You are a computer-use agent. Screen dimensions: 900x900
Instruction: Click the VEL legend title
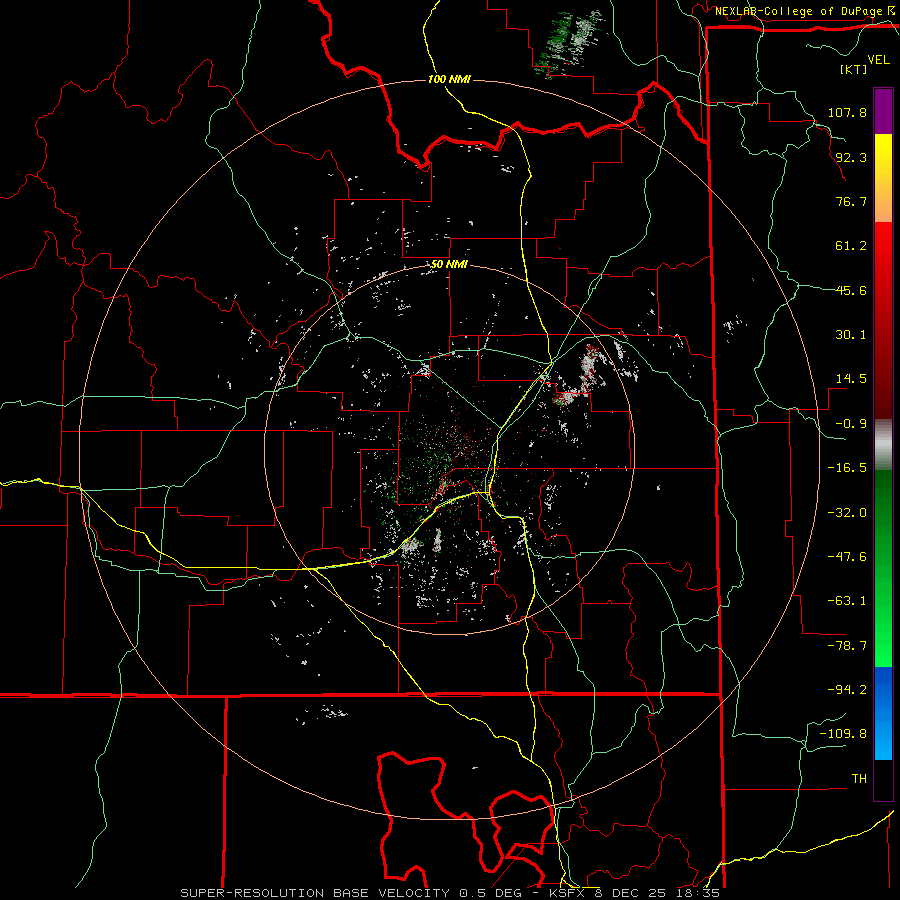879,60
